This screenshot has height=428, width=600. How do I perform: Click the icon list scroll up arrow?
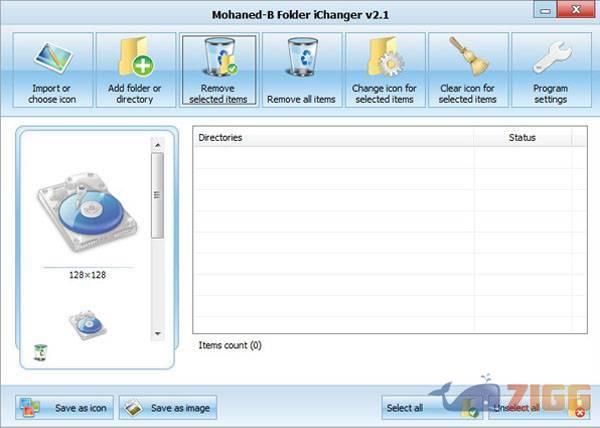[x=158, y=145]
